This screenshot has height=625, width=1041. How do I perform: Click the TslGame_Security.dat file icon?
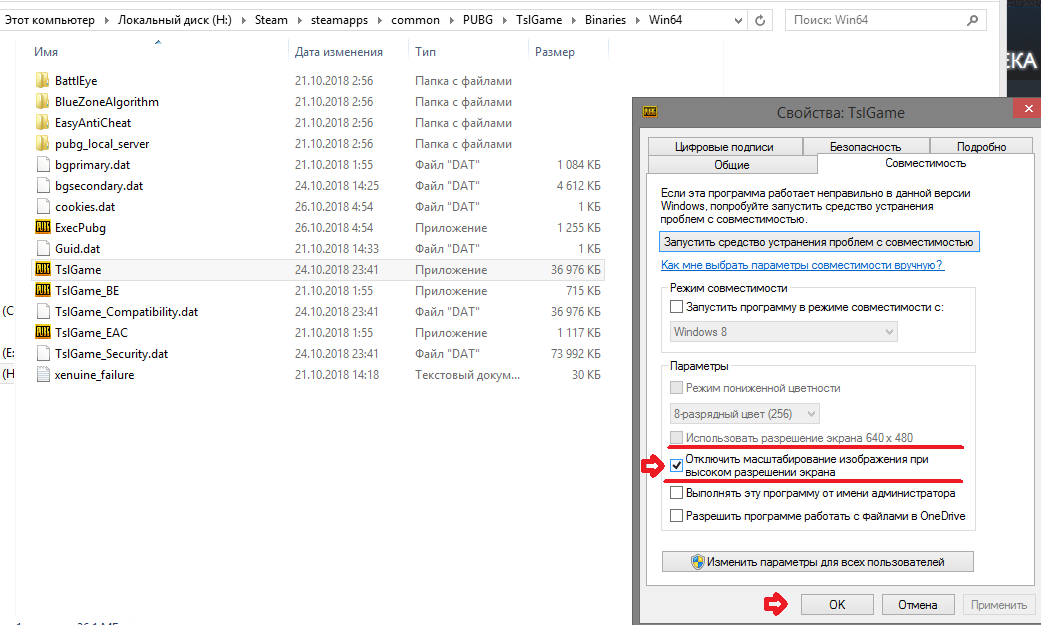pos(43,354)
